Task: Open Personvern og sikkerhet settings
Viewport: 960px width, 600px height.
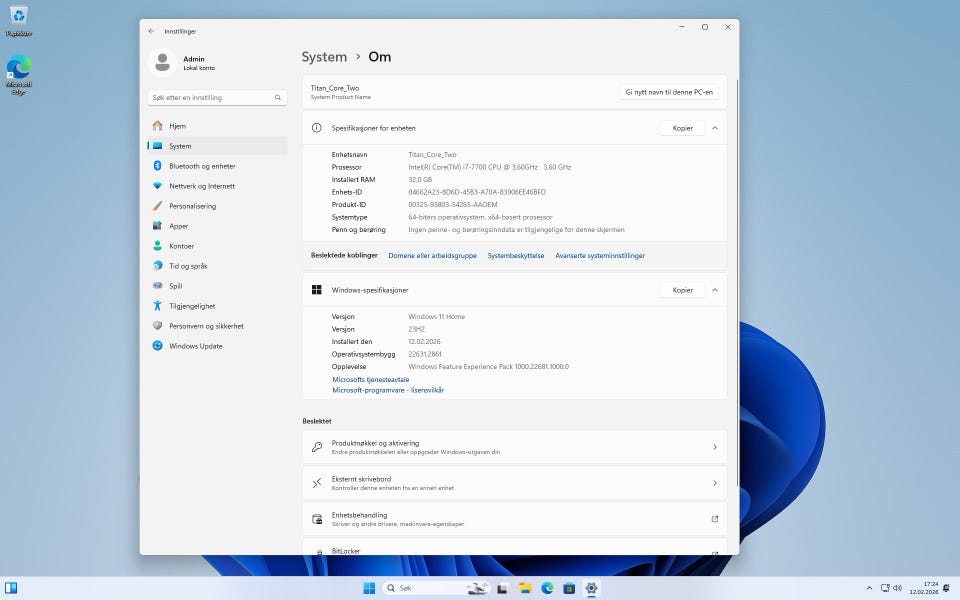Action: [x=205, y=326]
